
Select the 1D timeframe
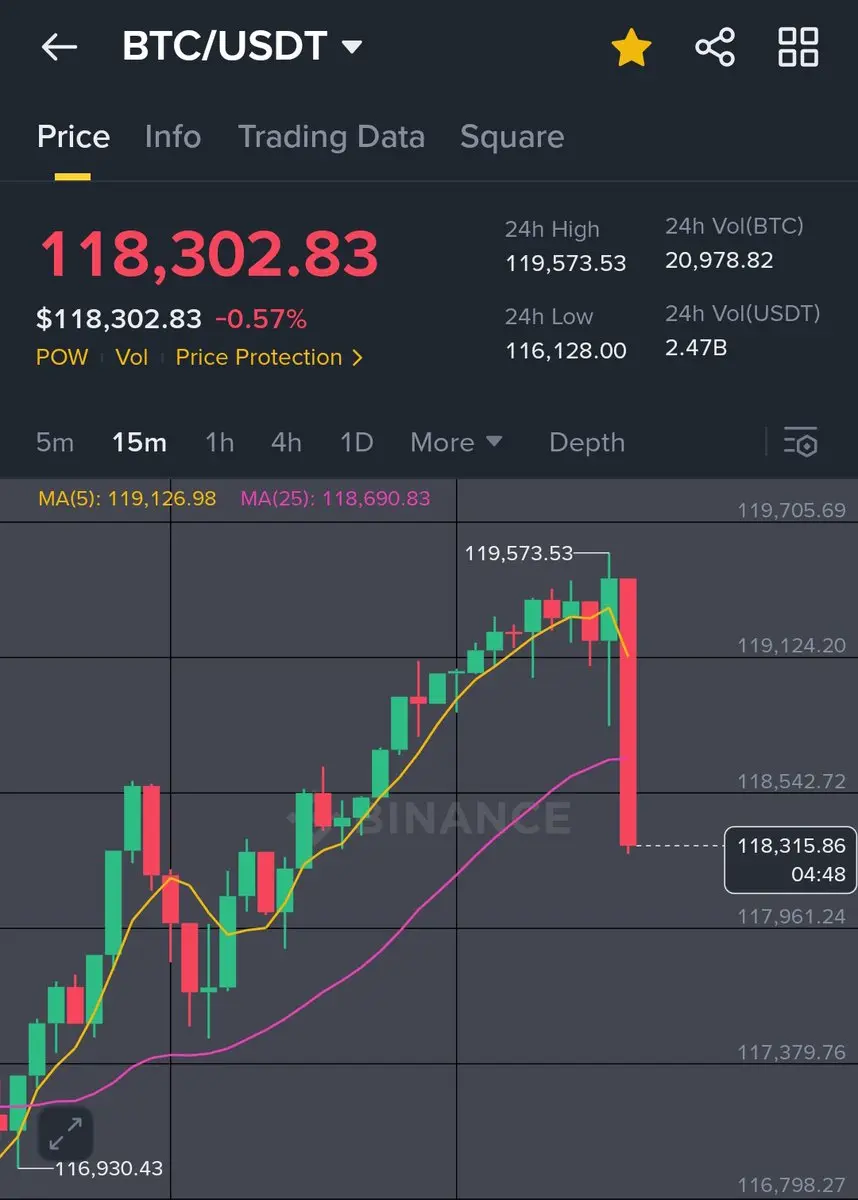[356, 442]
